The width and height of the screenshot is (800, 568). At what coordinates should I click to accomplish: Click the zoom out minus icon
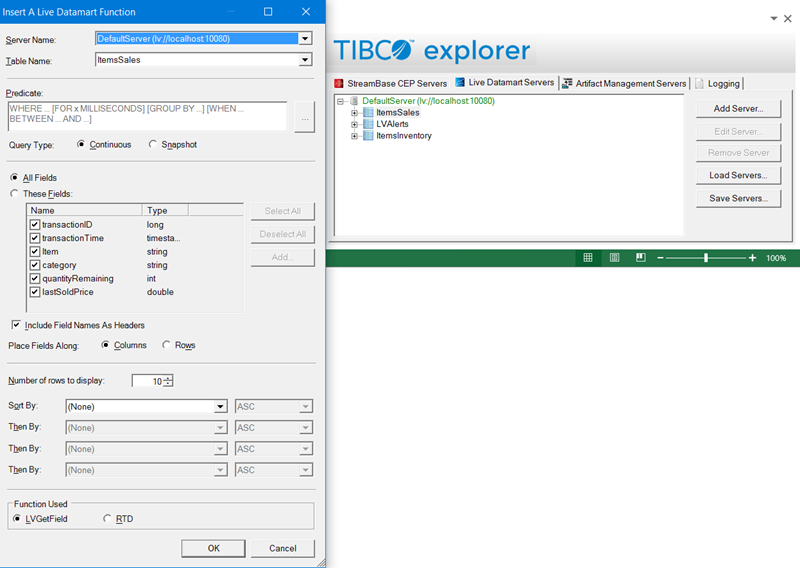pyautogui.click(x=660, y=258)
